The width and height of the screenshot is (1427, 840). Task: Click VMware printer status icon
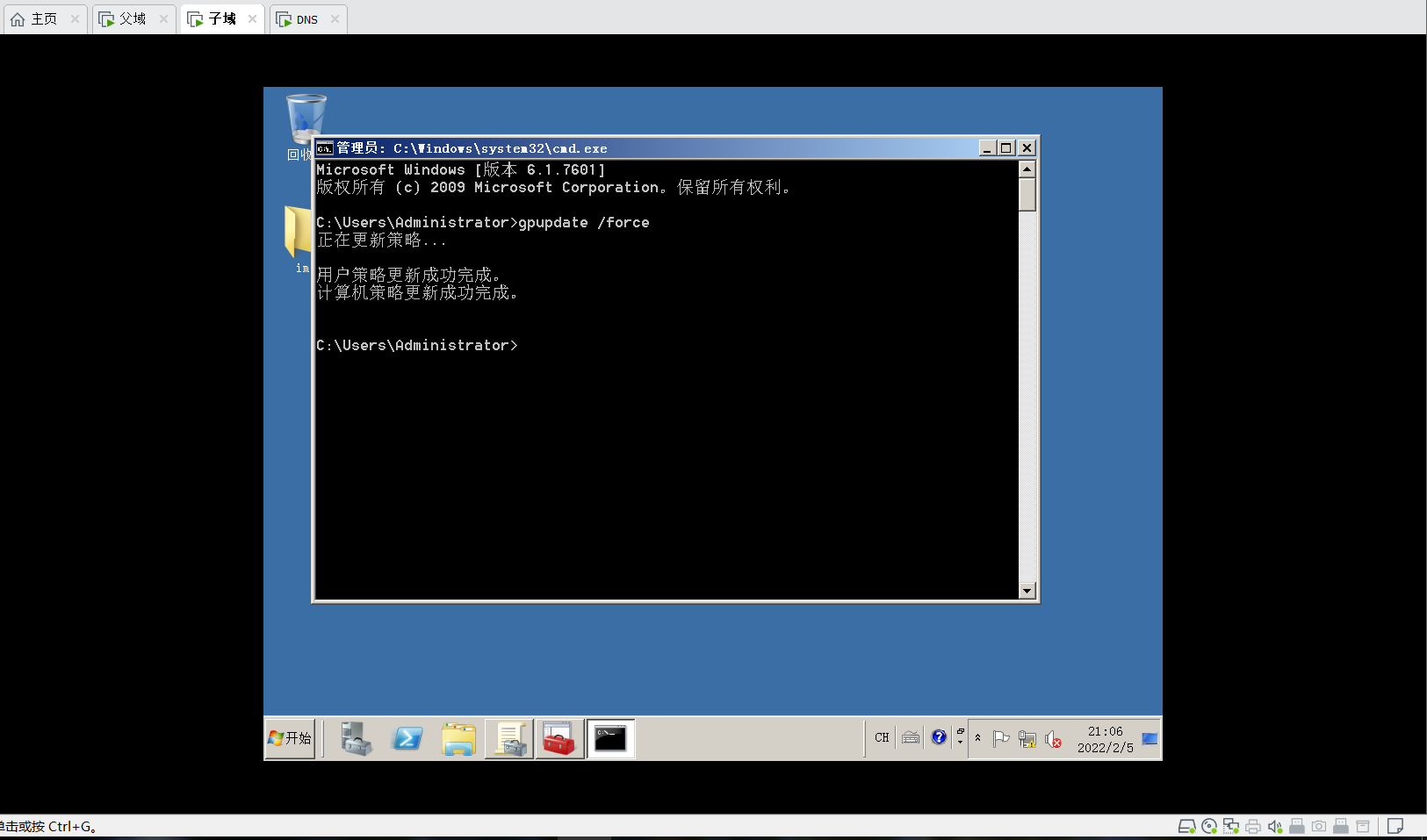pyautogui.click(x=1253, y=826)
